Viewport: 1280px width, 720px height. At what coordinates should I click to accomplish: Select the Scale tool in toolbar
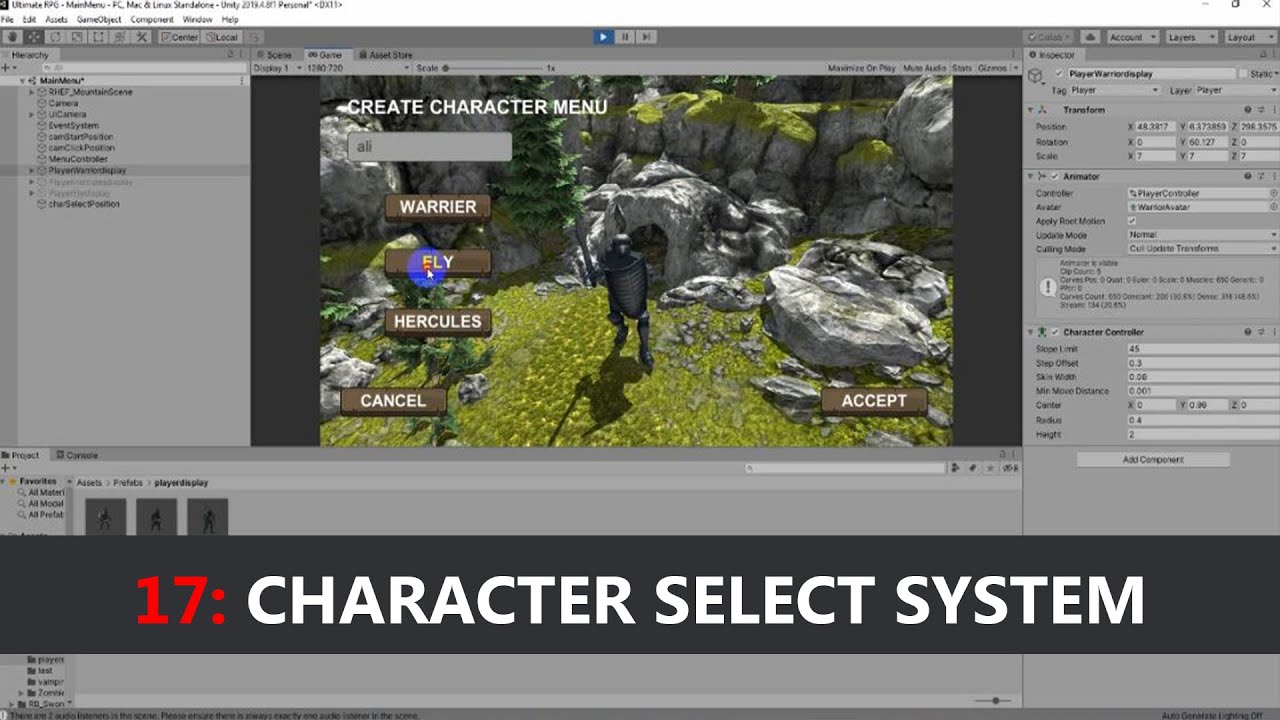(76, 37)
